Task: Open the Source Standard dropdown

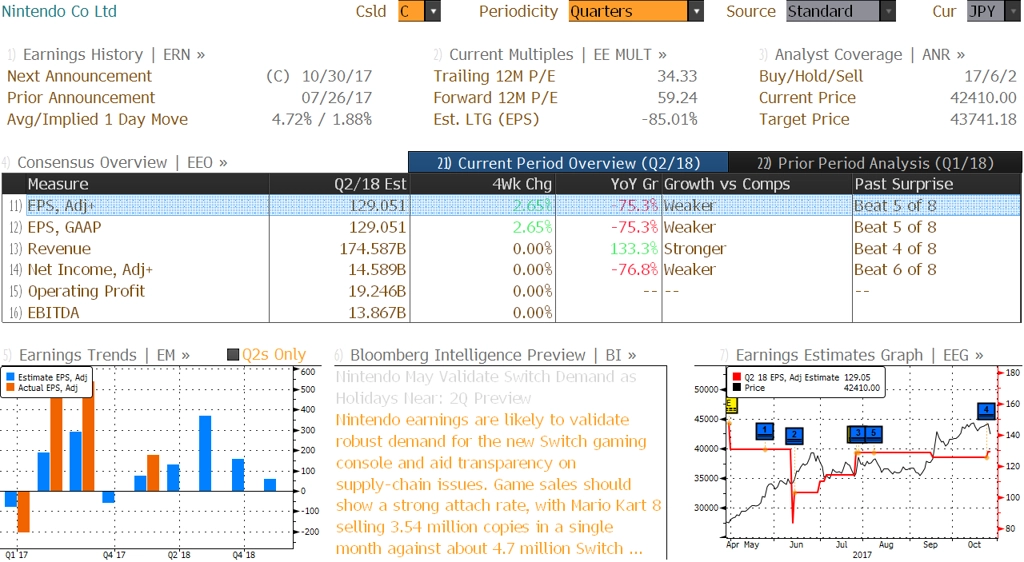Action: click(888, 11)
